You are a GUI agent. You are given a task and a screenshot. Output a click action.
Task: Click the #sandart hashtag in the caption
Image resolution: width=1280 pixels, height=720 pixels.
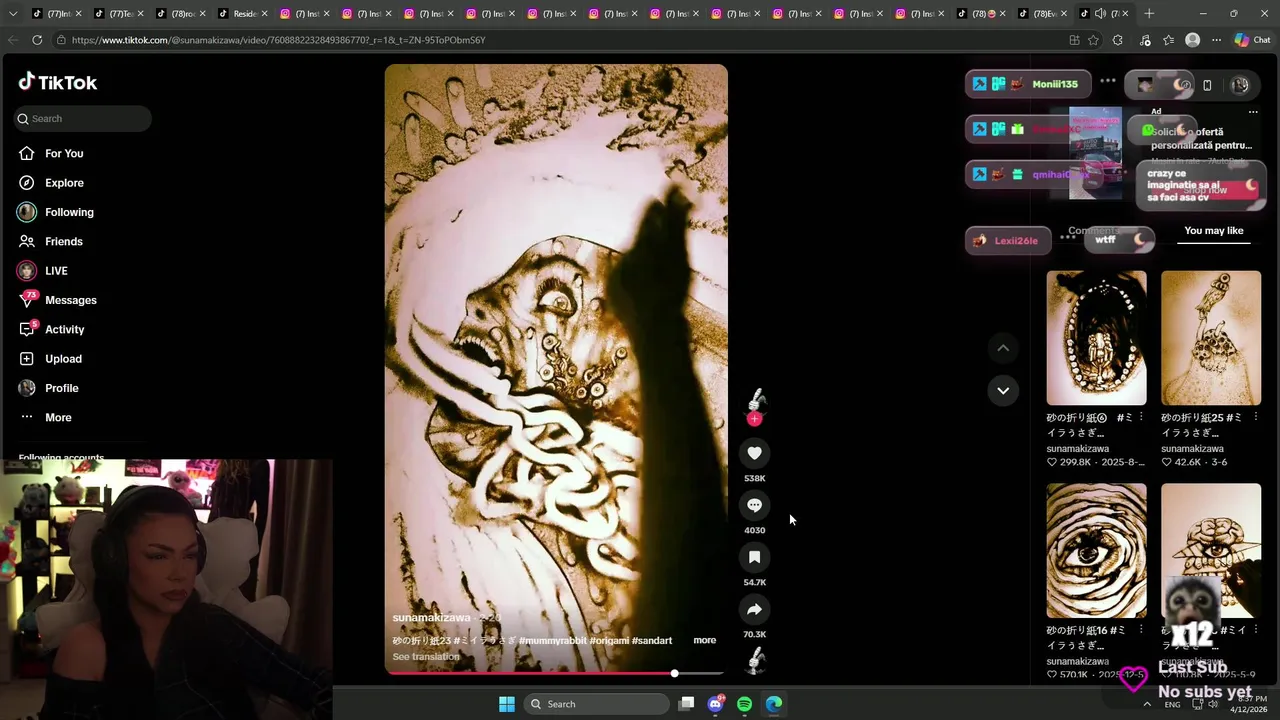(x=652, y=640)
